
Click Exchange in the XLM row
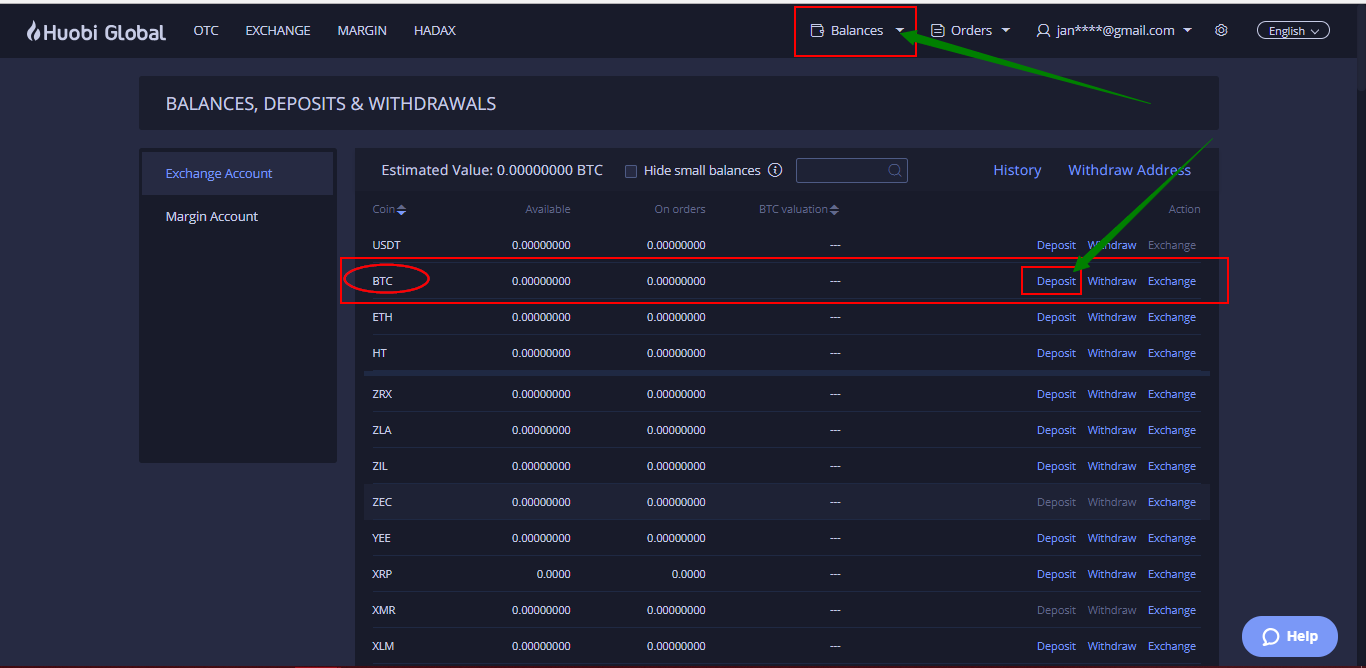(1172, 646)
